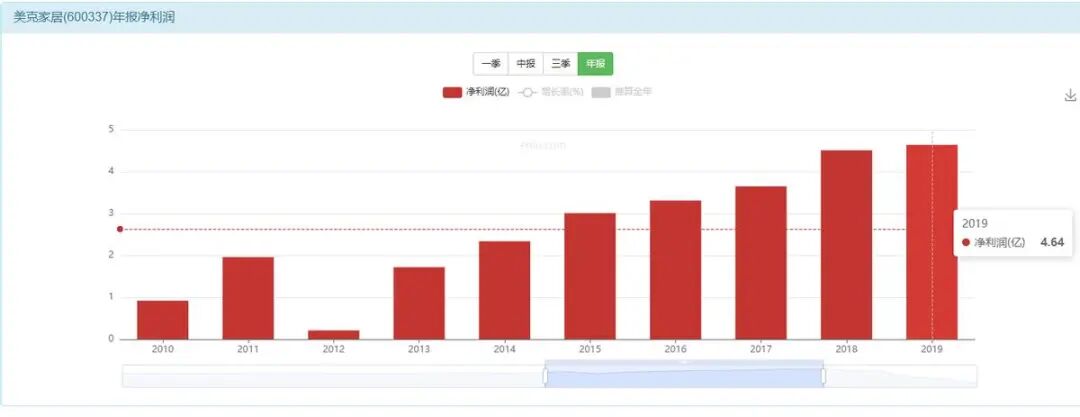Image resolution: width=1080 pixels, height=417 pixels.
Task: Click the 2010 net profit bar
Action: pos(163,320)
